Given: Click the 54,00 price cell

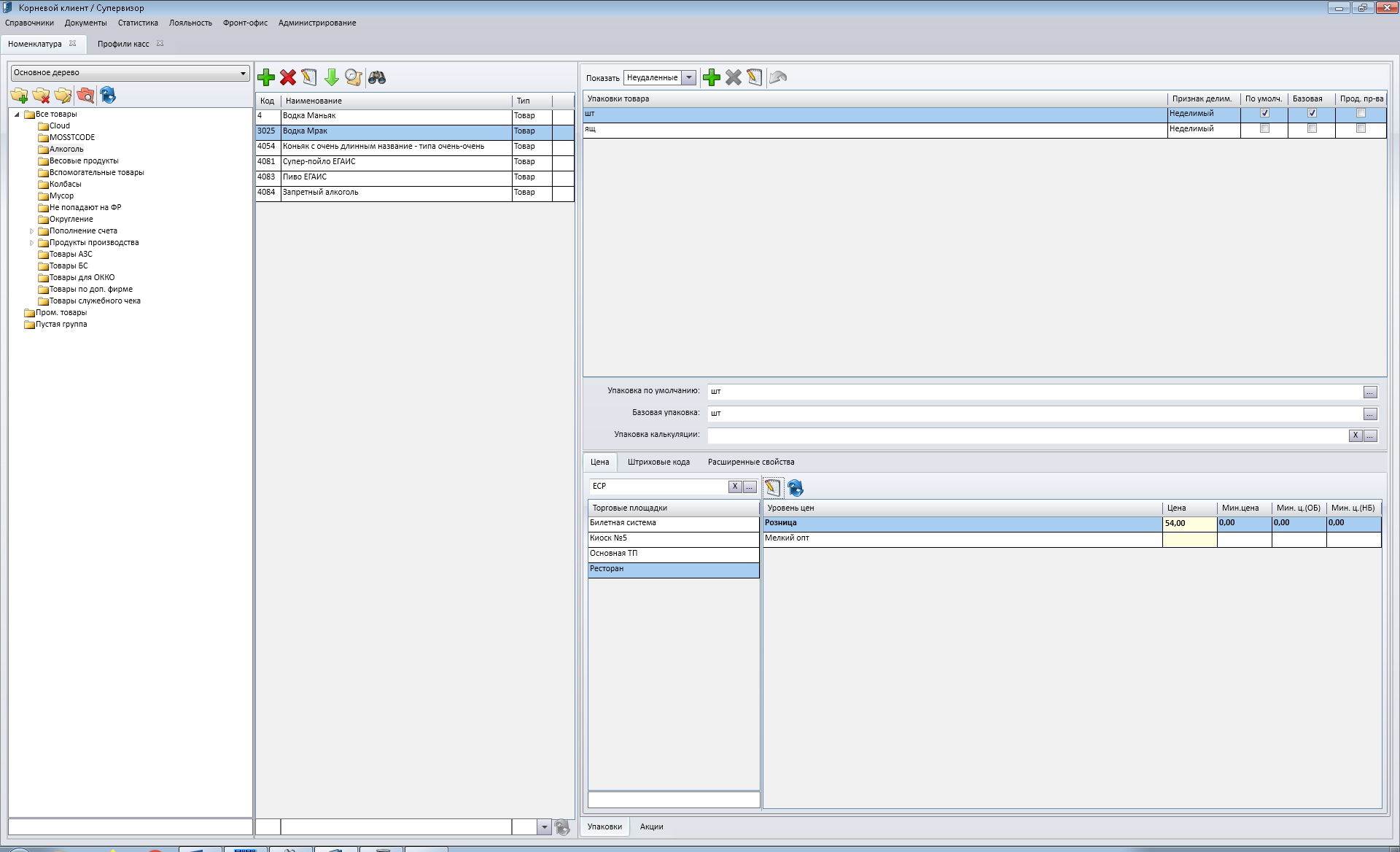Looking at the screenshot, I should (x=1189, y=524).
